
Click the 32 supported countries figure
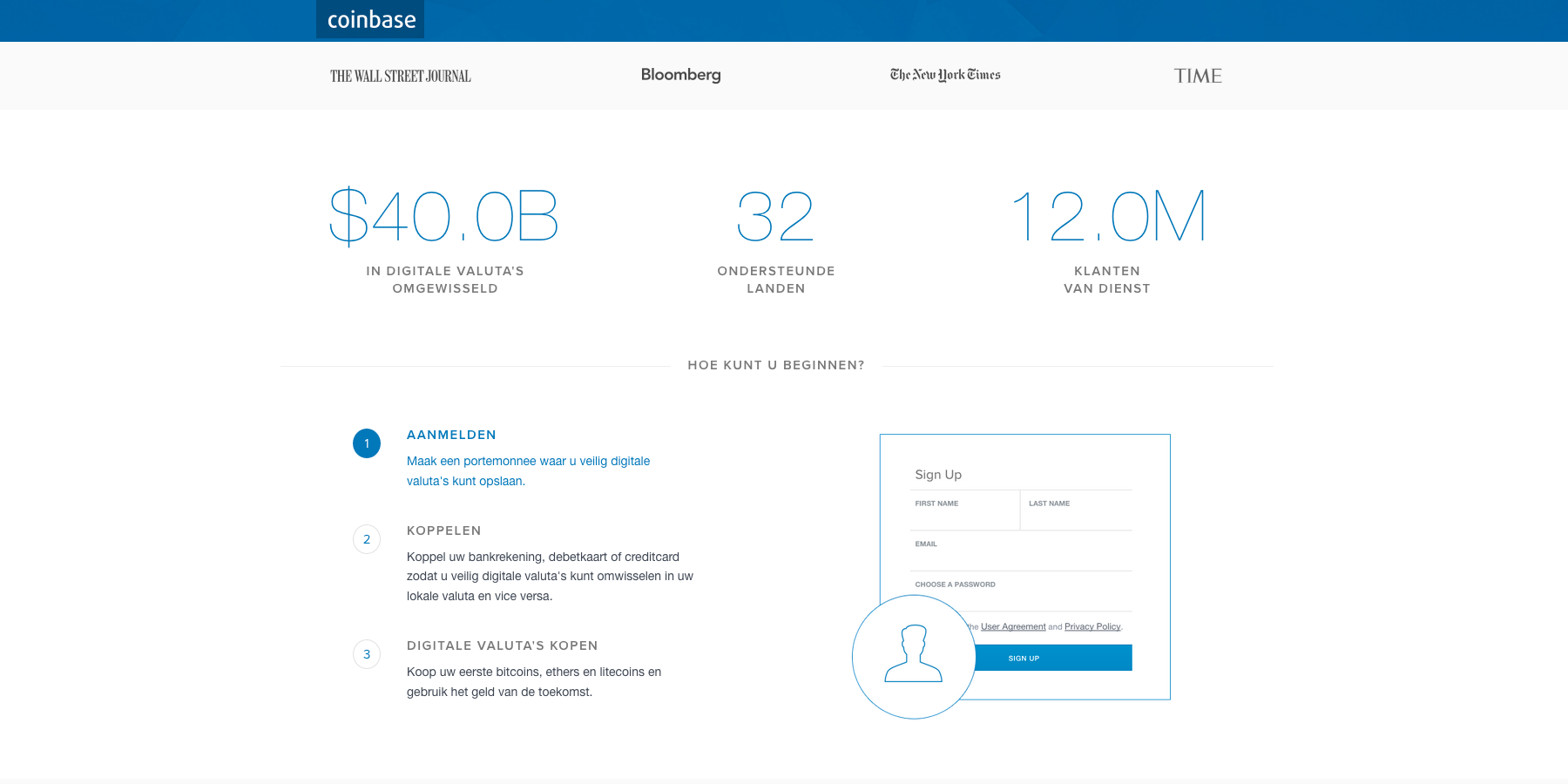pos(775,216)
